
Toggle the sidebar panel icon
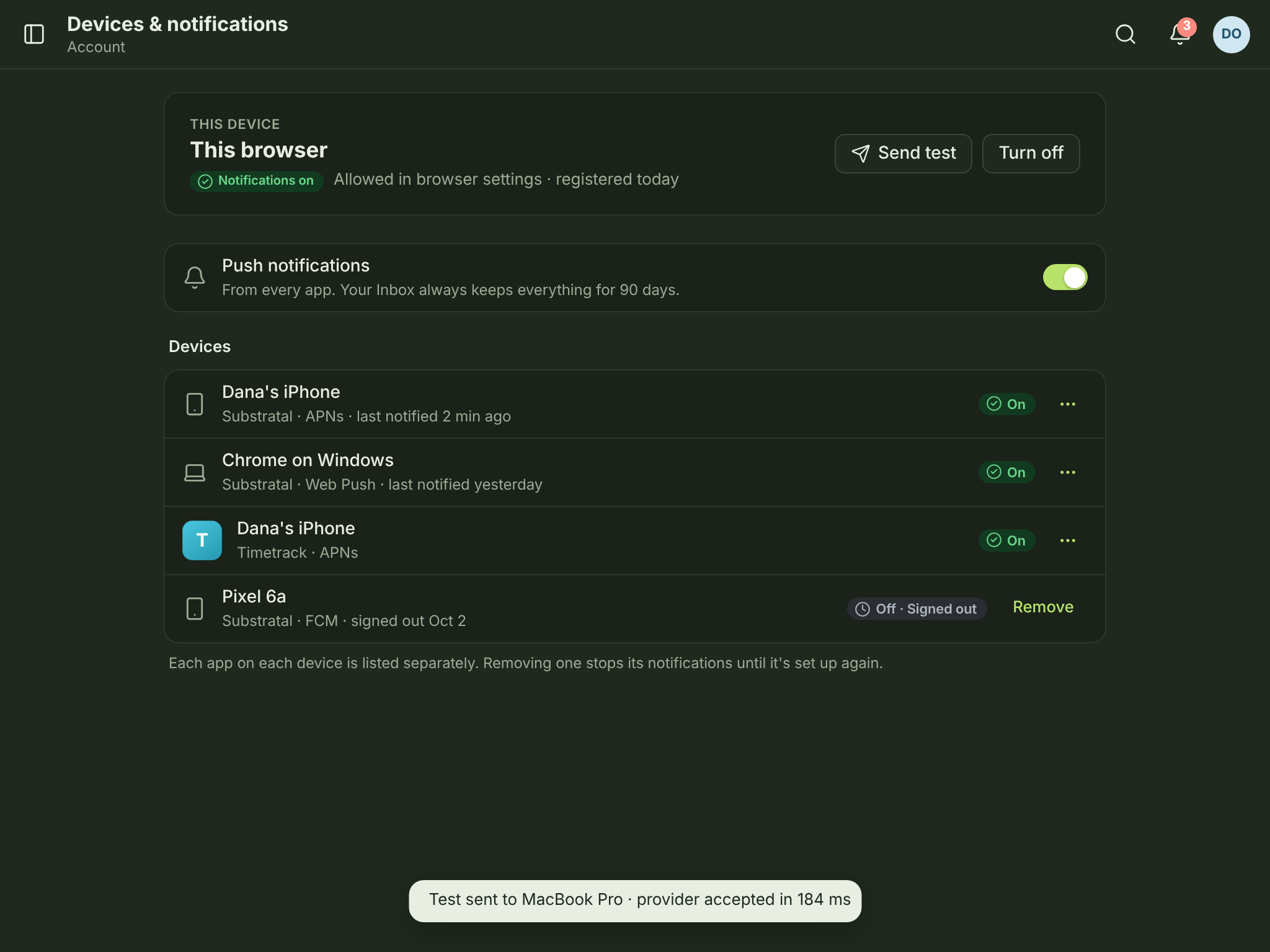[x=34, y=34]
